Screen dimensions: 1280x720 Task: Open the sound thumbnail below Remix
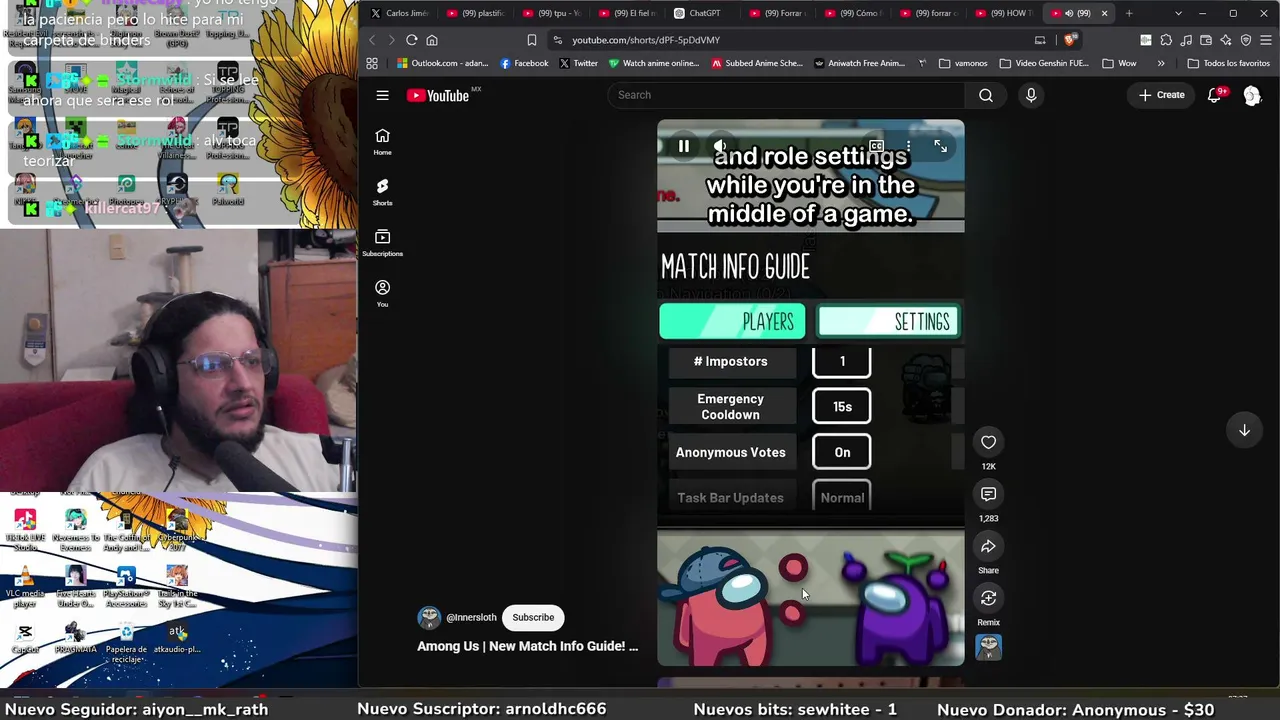(988, 648)
